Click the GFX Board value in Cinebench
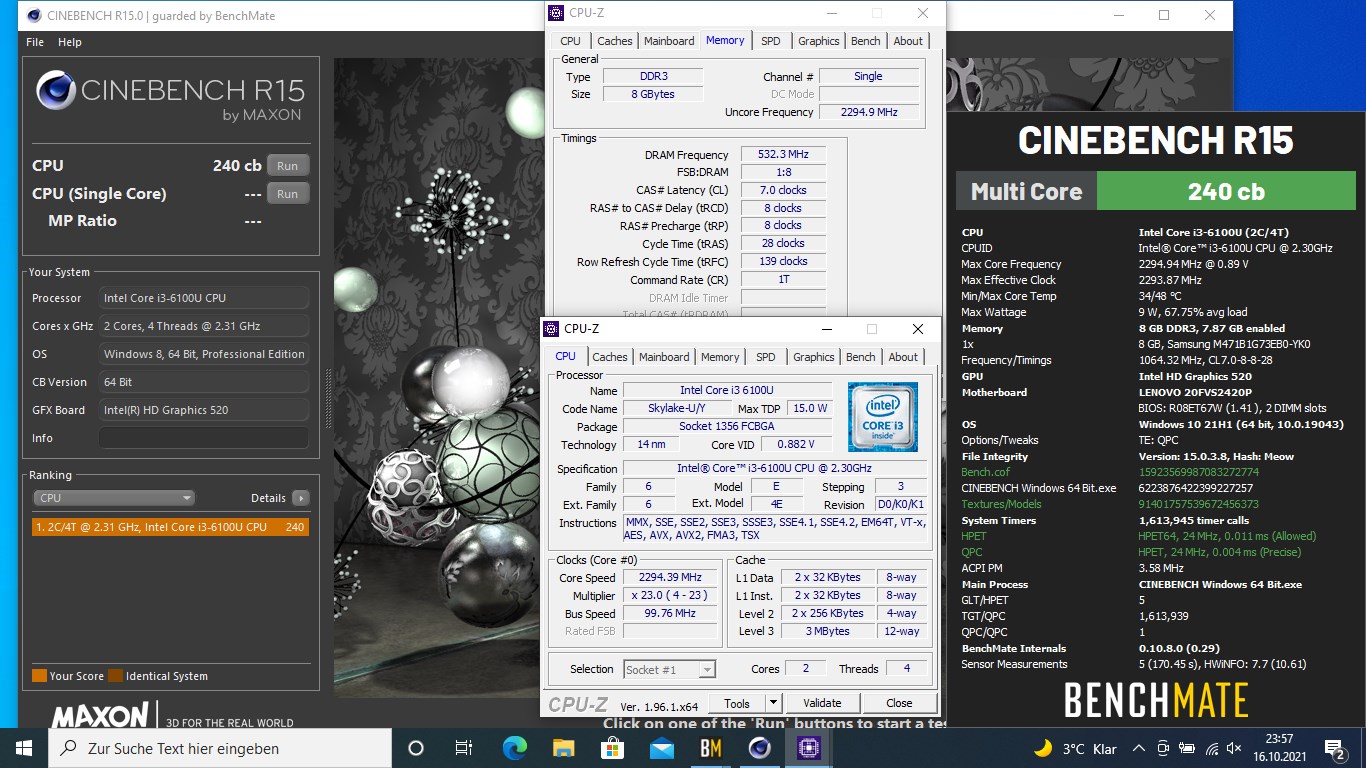The image size is (1366, 768). tap(204, 410)
